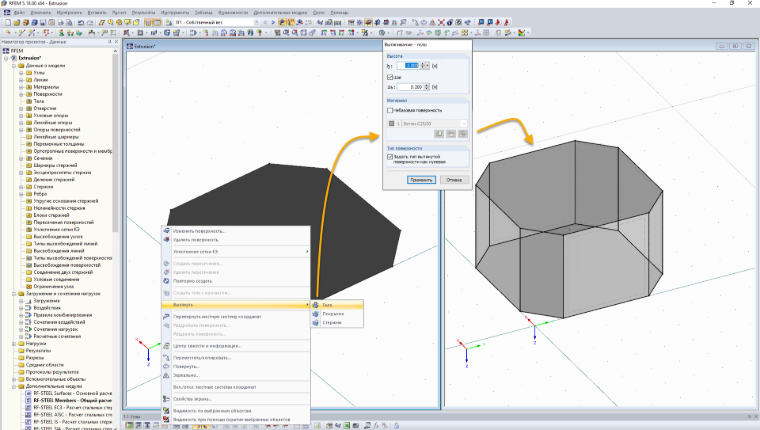760x430 pixels.
Task: Choose Свойства экрана in context menu
Action: [236, 399]
